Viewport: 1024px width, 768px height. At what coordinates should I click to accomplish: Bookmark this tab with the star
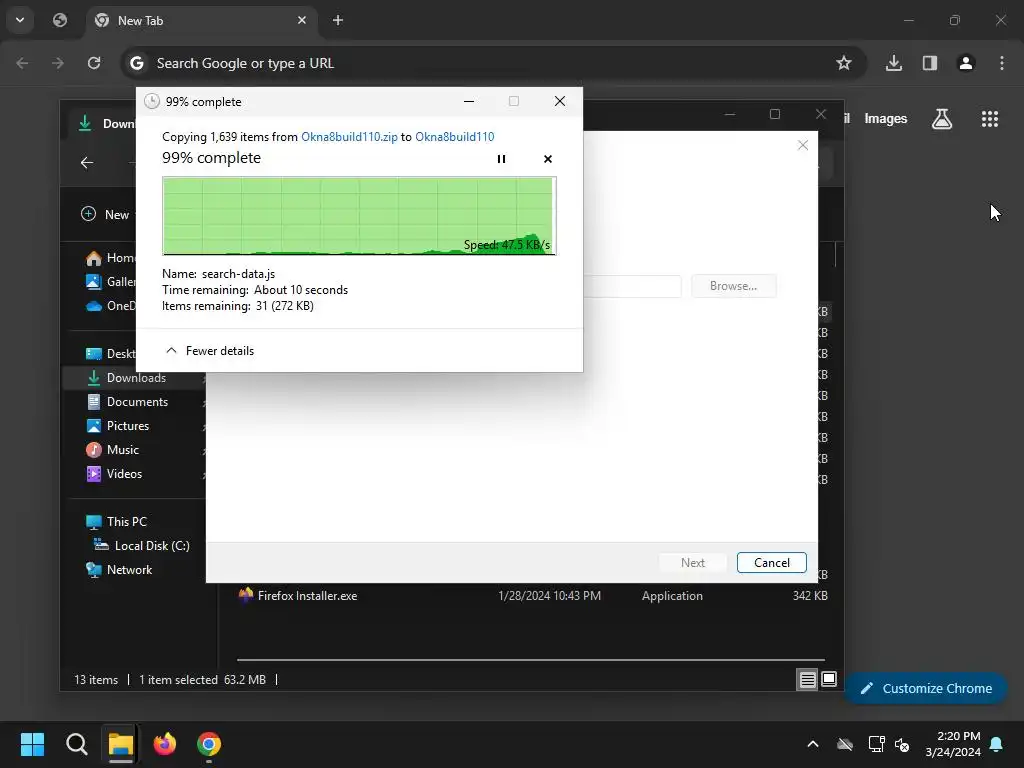point(844,63)
